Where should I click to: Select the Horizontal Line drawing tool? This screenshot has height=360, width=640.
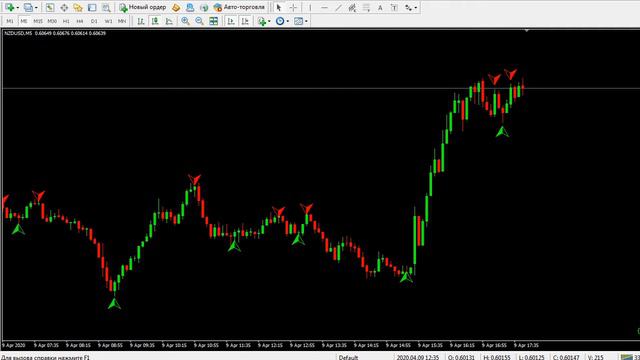point(324,7)
